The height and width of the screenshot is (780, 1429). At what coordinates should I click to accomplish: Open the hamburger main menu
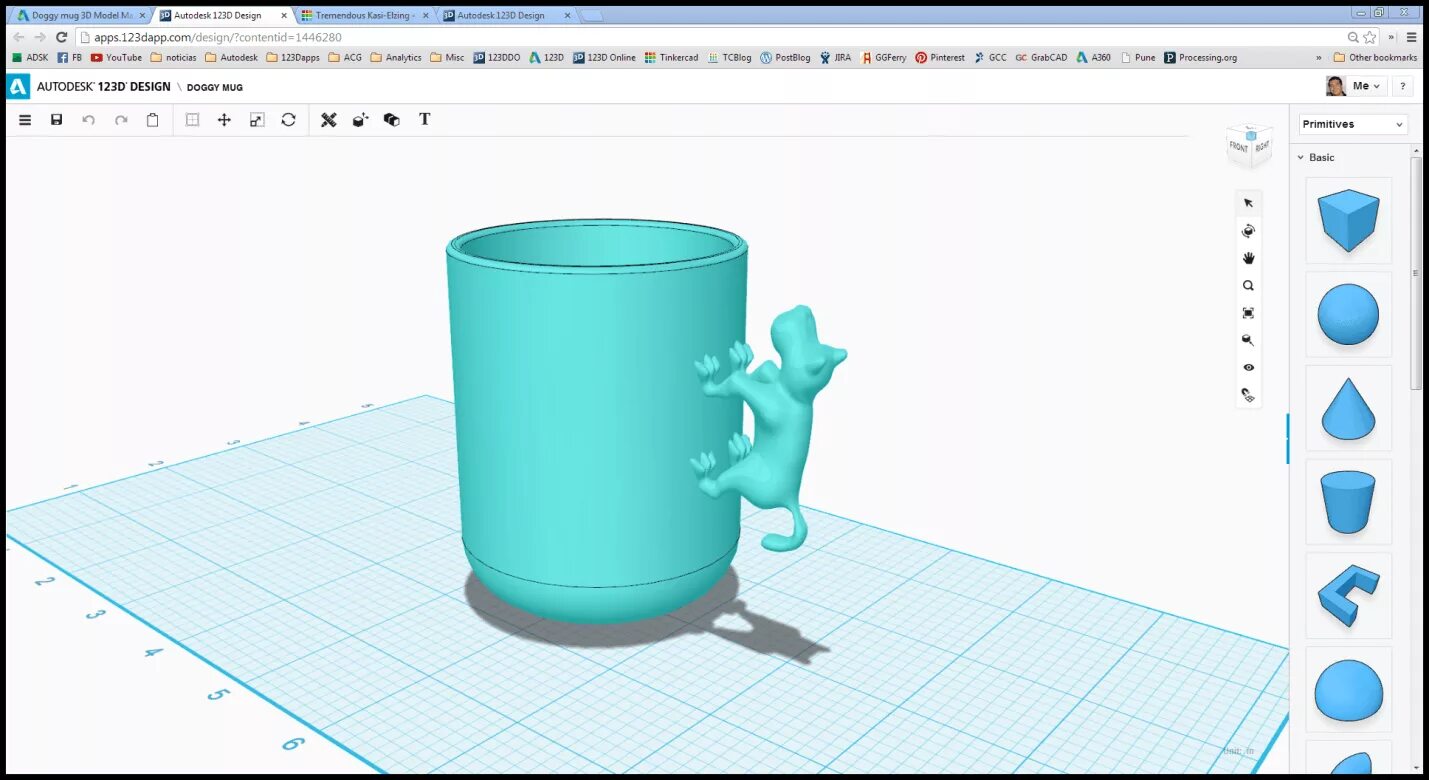click(x=25, y=120)
